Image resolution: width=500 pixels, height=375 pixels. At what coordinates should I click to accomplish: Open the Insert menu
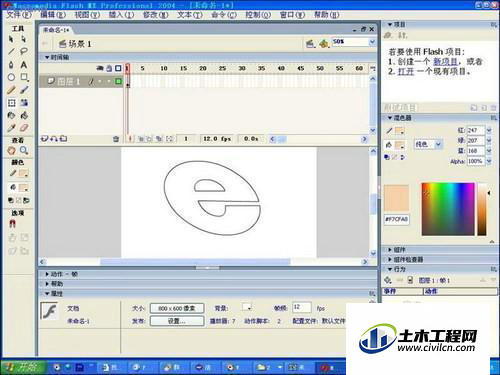click(x=121, y=15)
